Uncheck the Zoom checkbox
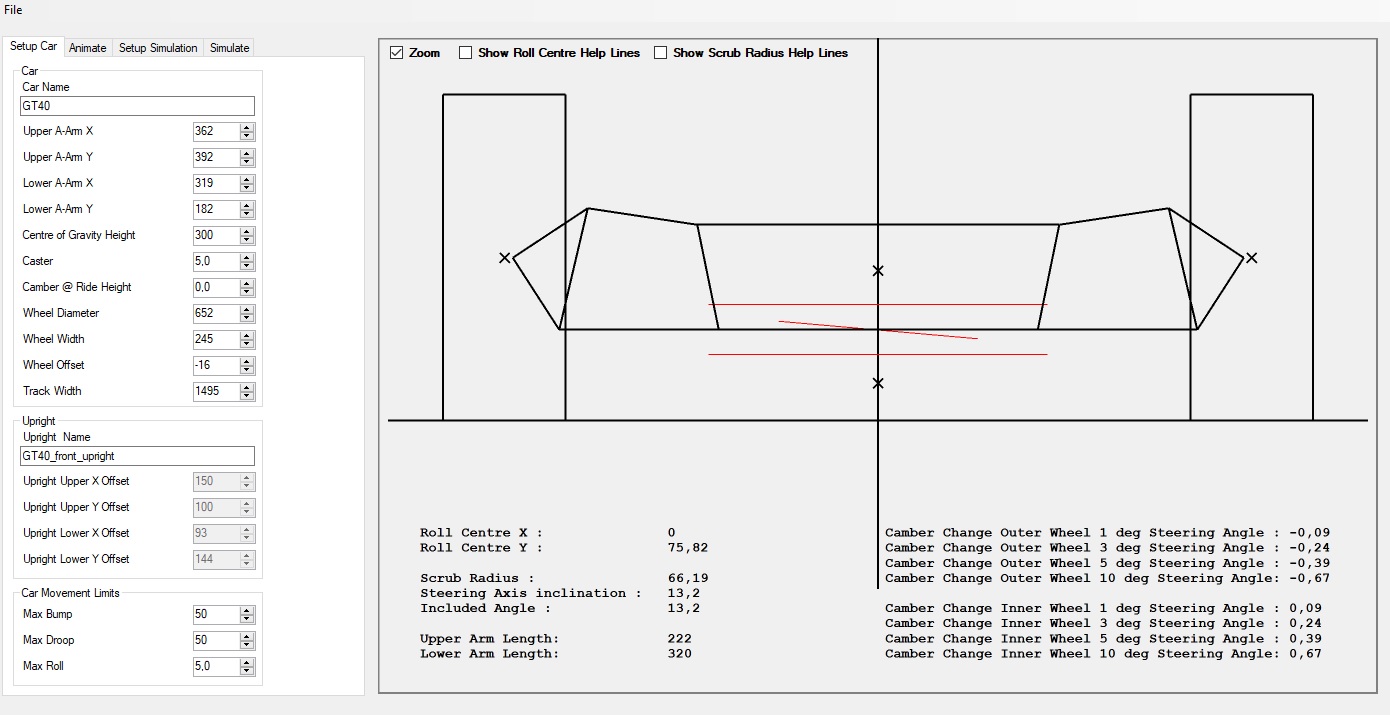The width and height of the screenshot is (1390, 715). (397, 53)
